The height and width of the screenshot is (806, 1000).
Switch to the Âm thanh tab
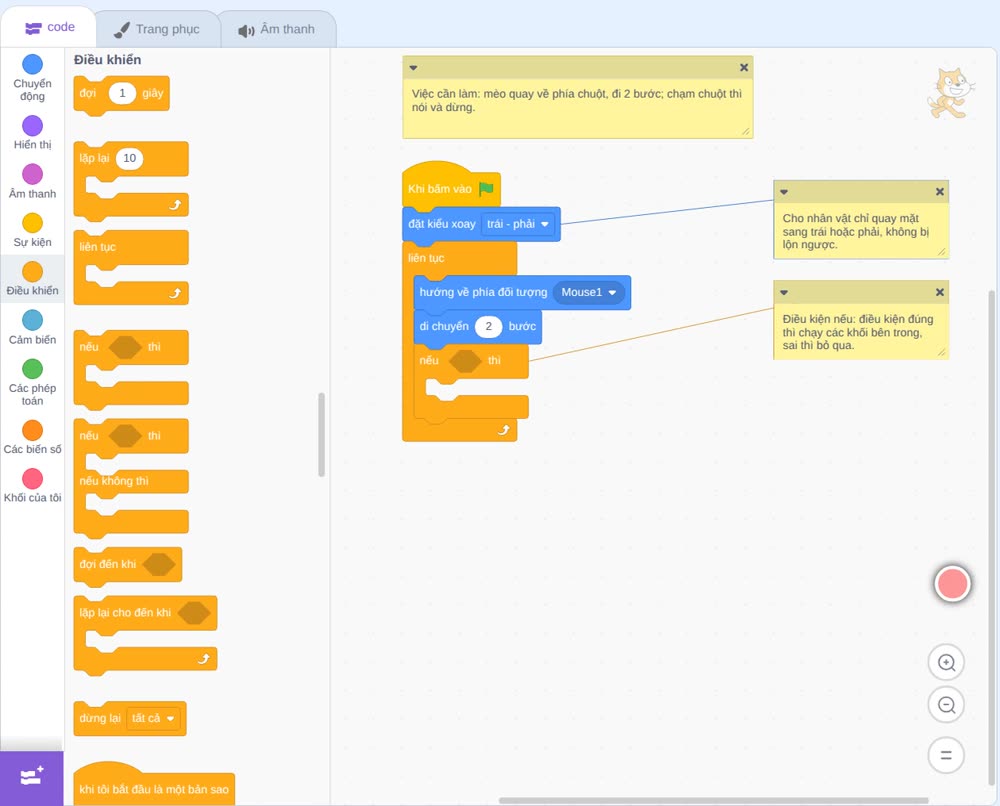277,29
